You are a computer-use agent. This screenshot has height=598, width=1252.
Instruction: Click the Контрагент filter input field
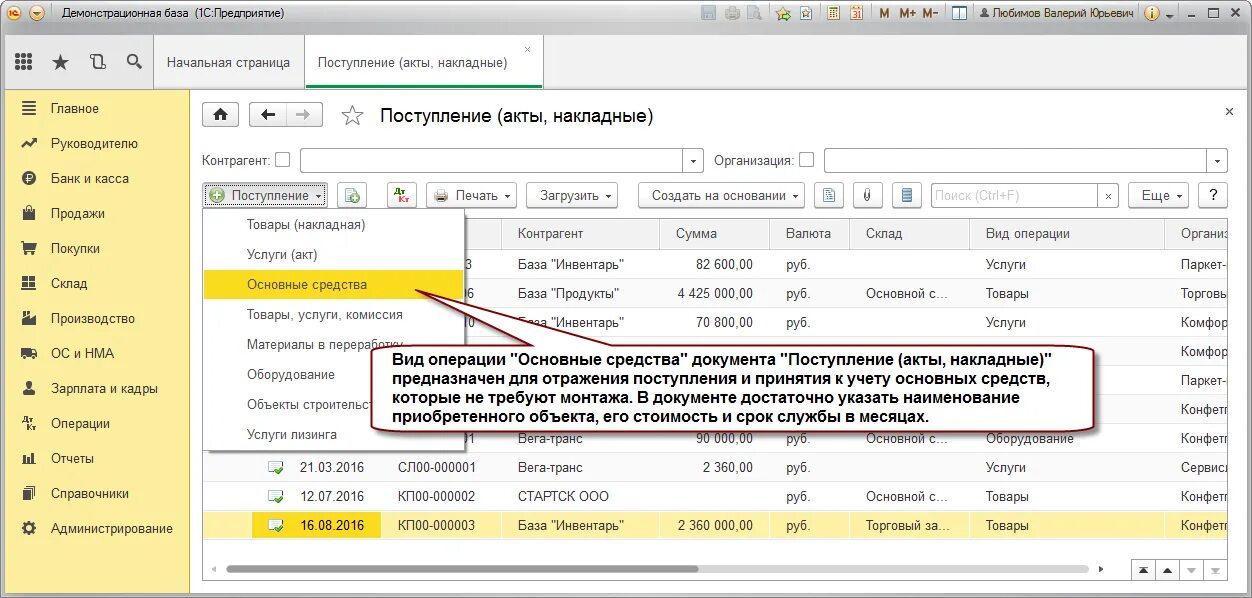point(492,160)
